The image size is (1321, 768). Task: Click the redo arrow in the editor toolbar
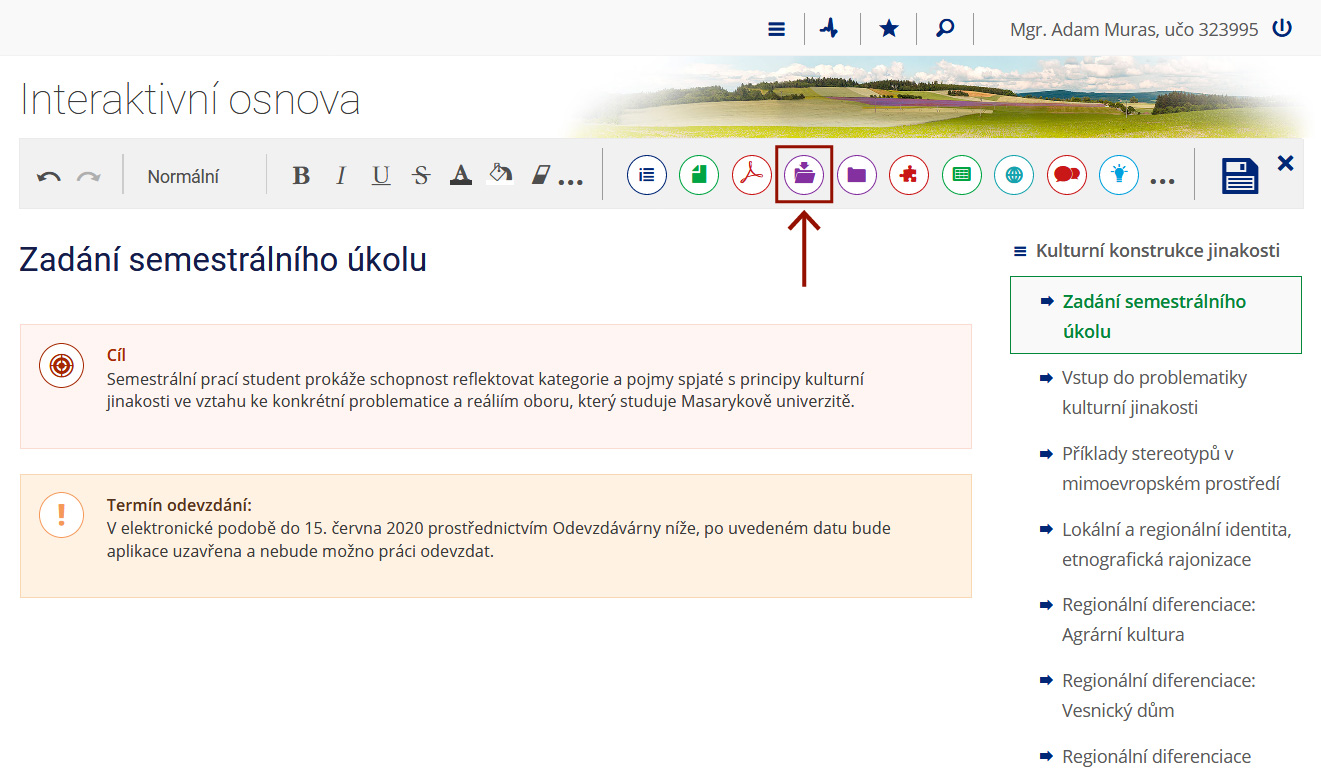[89, 177]
